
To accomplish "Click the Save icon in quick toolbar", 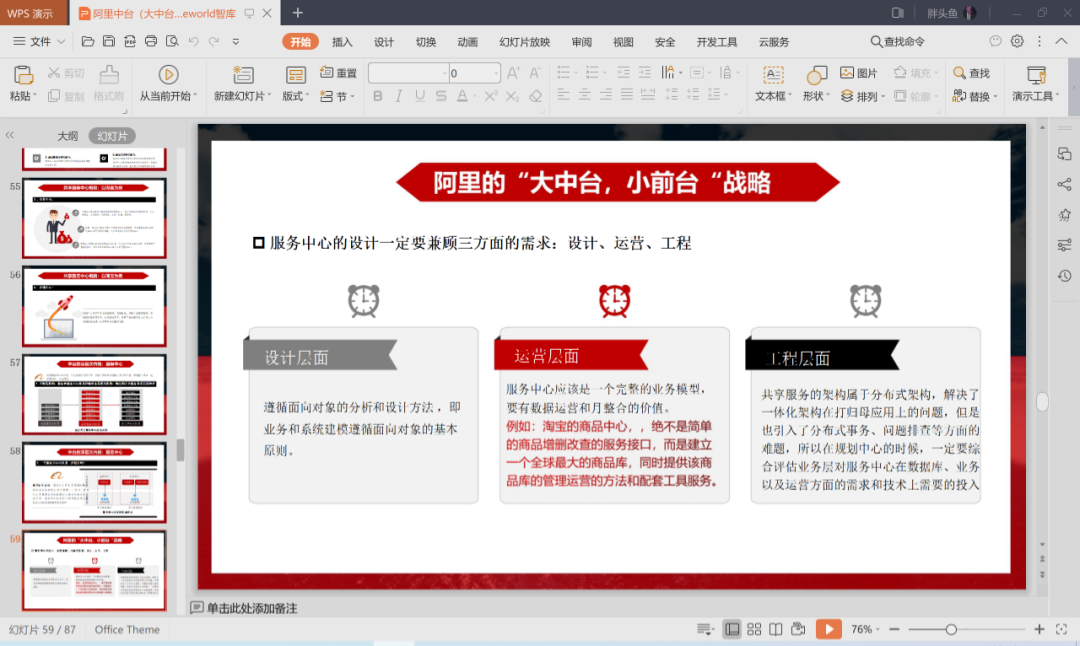I will coord(109,41).
